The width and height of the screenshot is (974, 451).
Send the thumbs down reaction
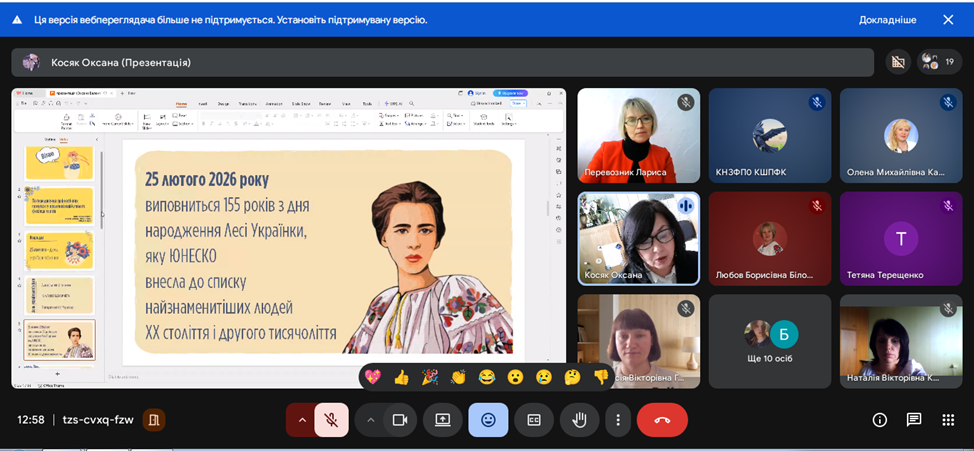601,377
